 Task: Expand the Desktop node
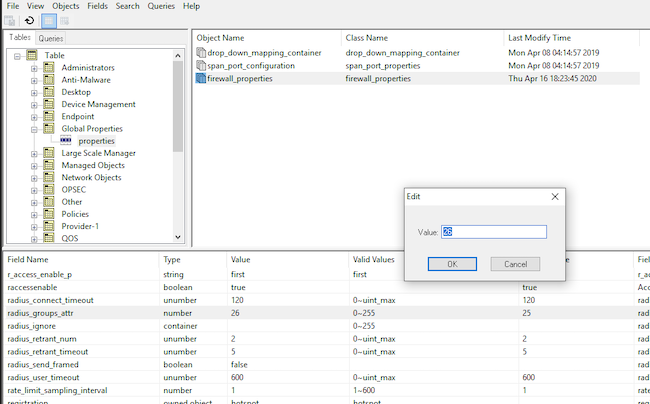click(34, 93)
